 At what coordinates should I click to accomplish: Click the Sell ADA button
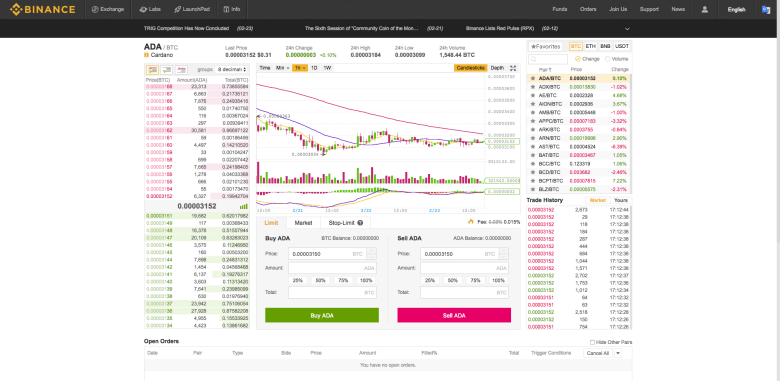coord(454,315)
